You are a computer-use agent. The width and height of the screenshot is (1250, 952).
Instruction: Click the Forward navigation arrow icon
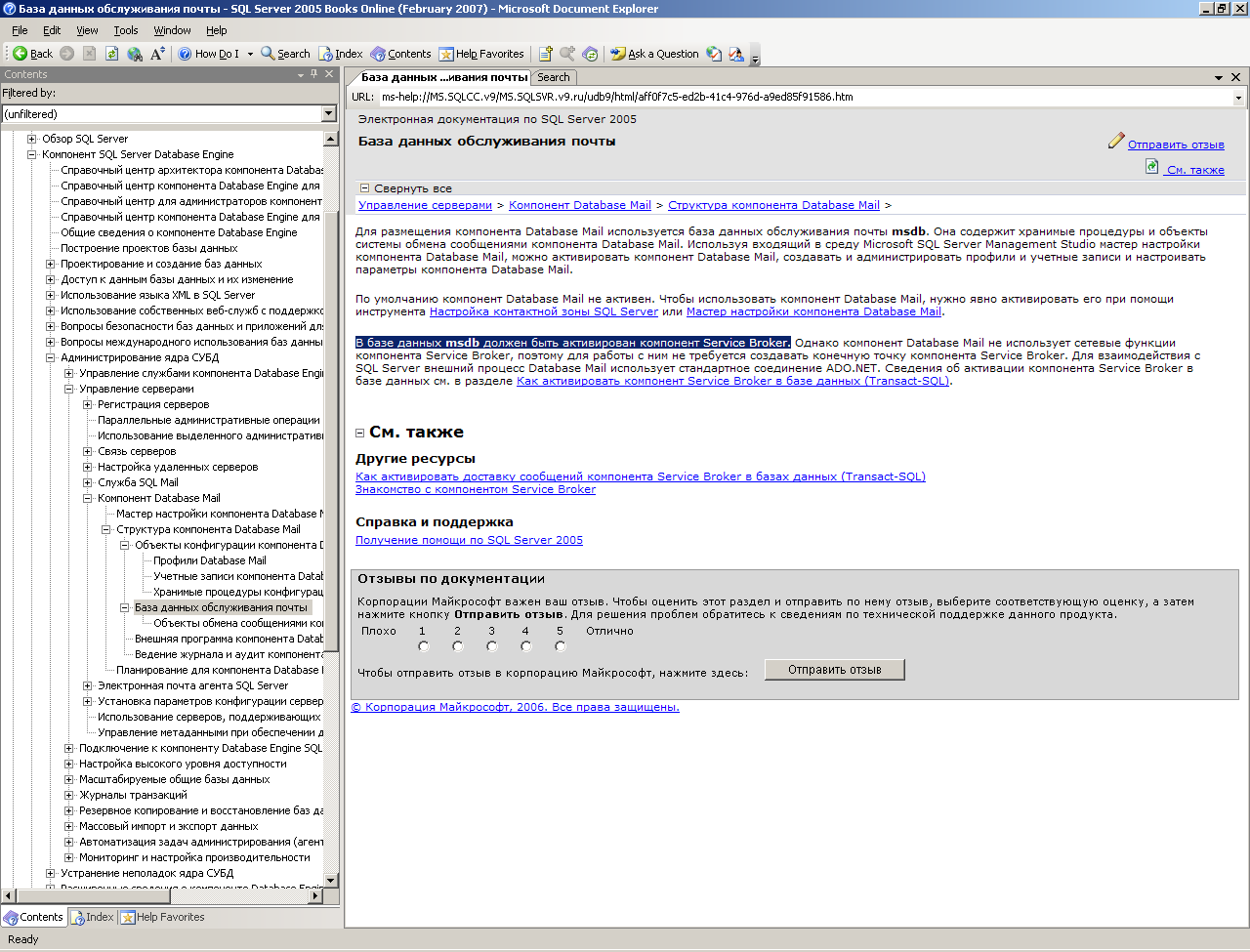pos(66,54)
